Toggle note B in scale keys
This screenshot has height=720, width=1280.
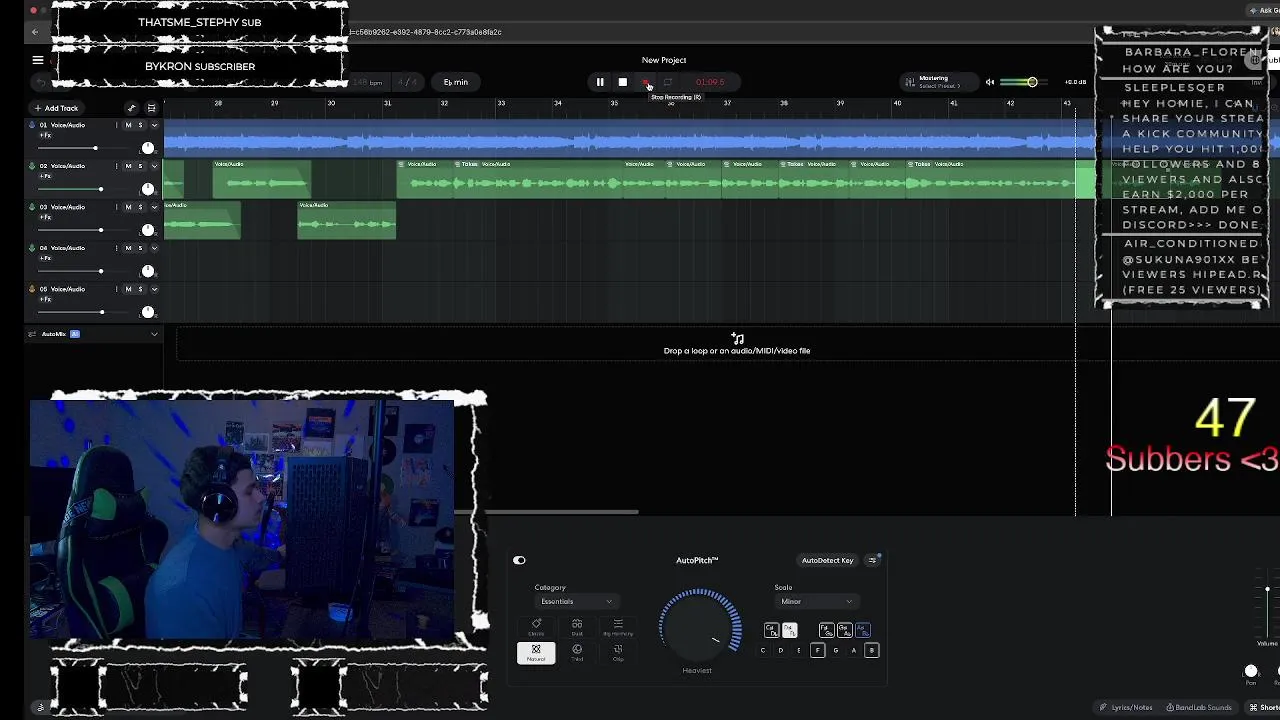[871, 650]
